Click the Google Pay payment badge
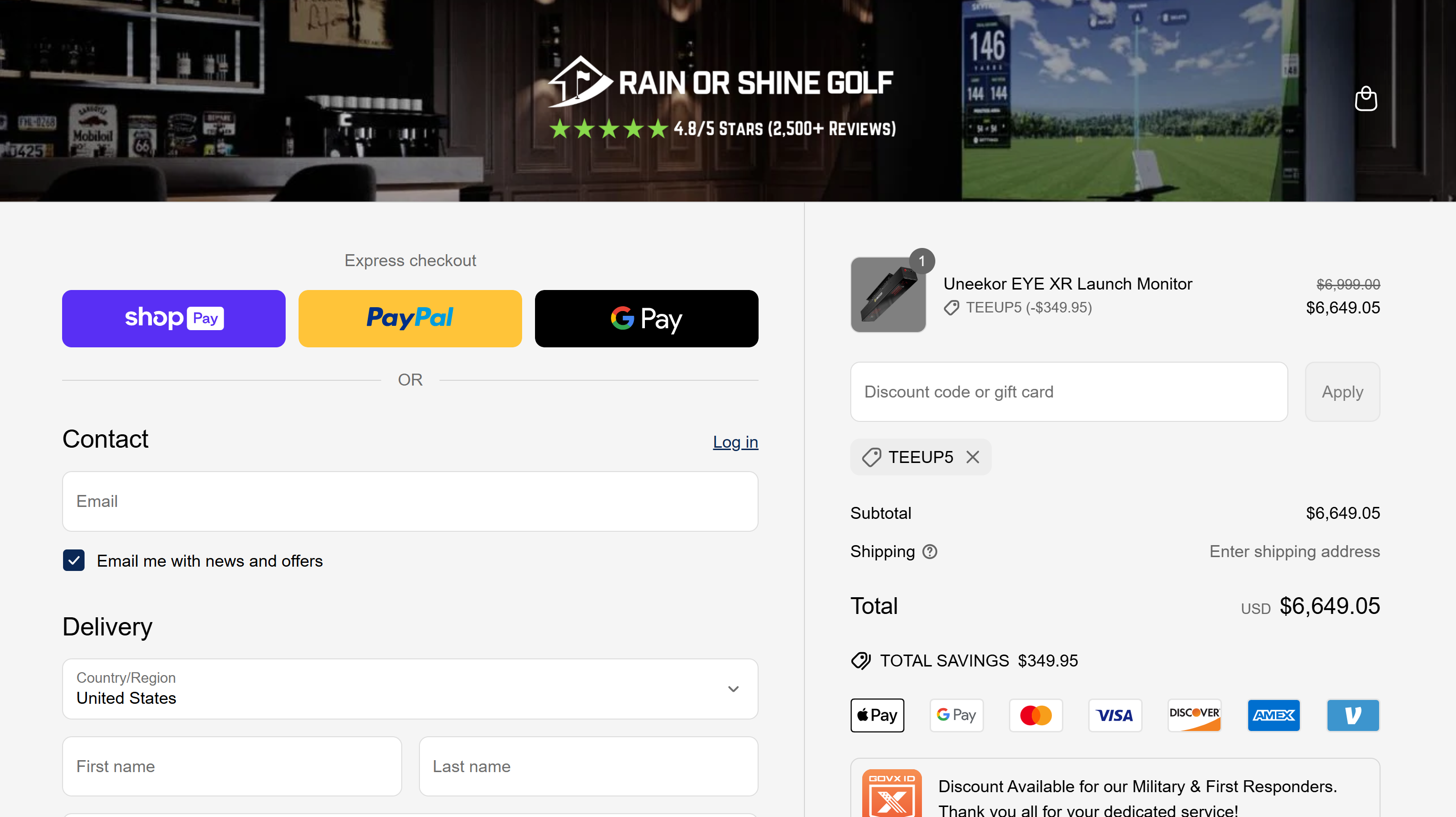Screen dimensions: 1456x817 956,715
